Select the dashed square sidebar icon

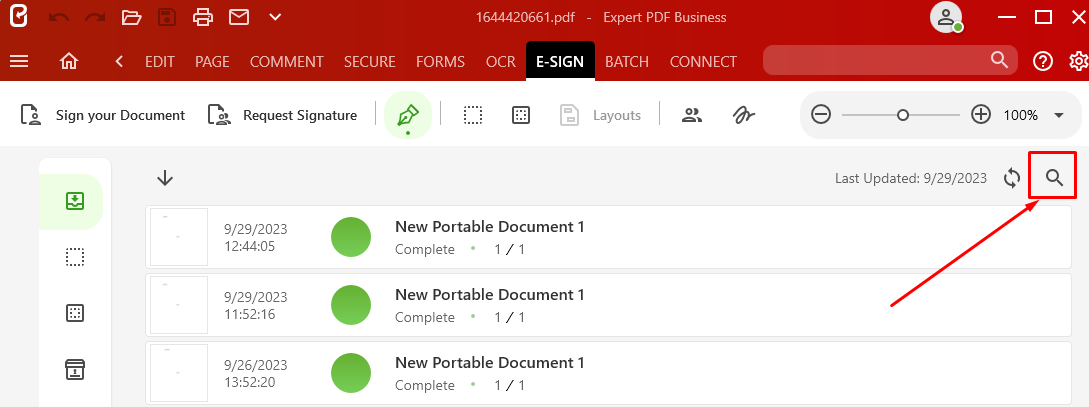[75, 257]
